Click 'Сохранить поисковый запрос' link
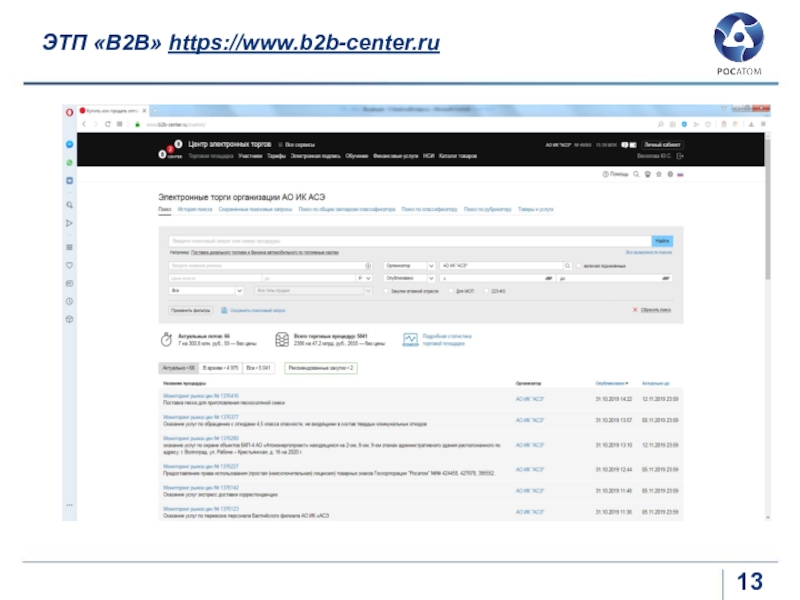 [258, 310]
